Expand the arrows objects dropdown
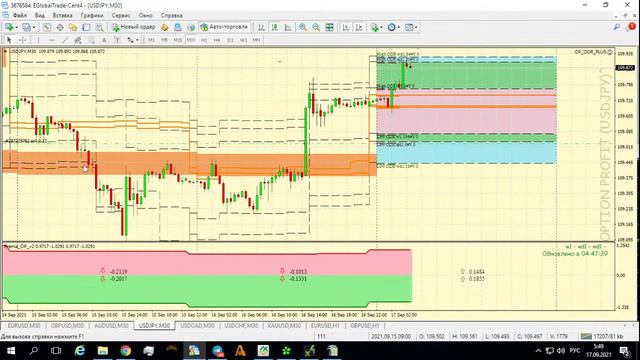640x360 pixels. coord(137,40)
